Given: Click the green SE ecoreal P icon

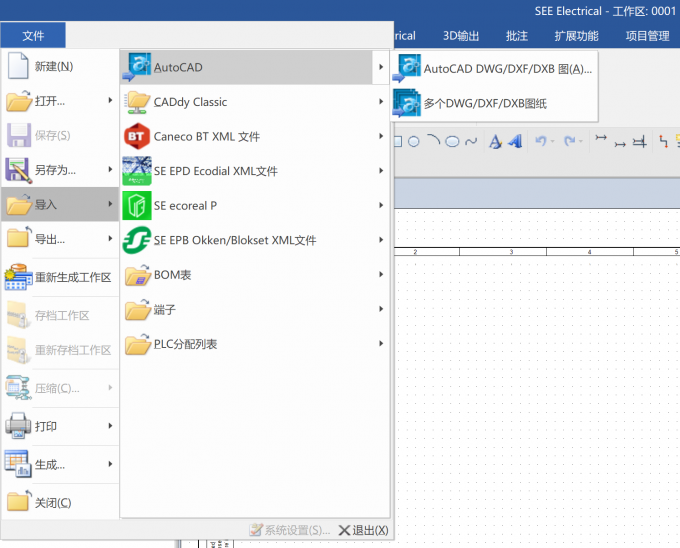Looking at the screenshot, I should pyautogui.click(x=137, y=206).
